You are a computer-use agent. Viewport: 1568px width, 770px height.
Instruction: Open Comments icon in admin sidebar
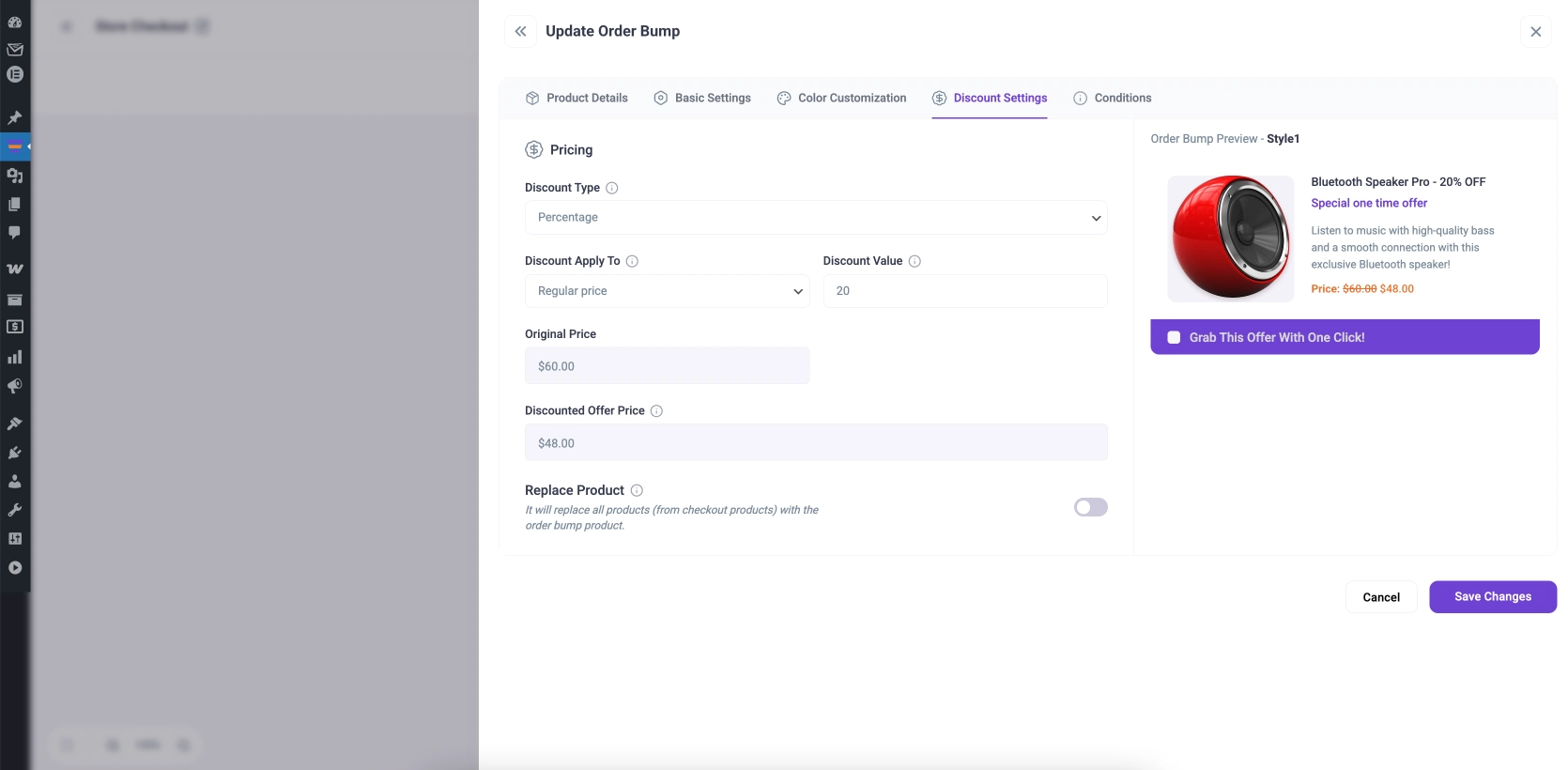[x=15, y=232]
